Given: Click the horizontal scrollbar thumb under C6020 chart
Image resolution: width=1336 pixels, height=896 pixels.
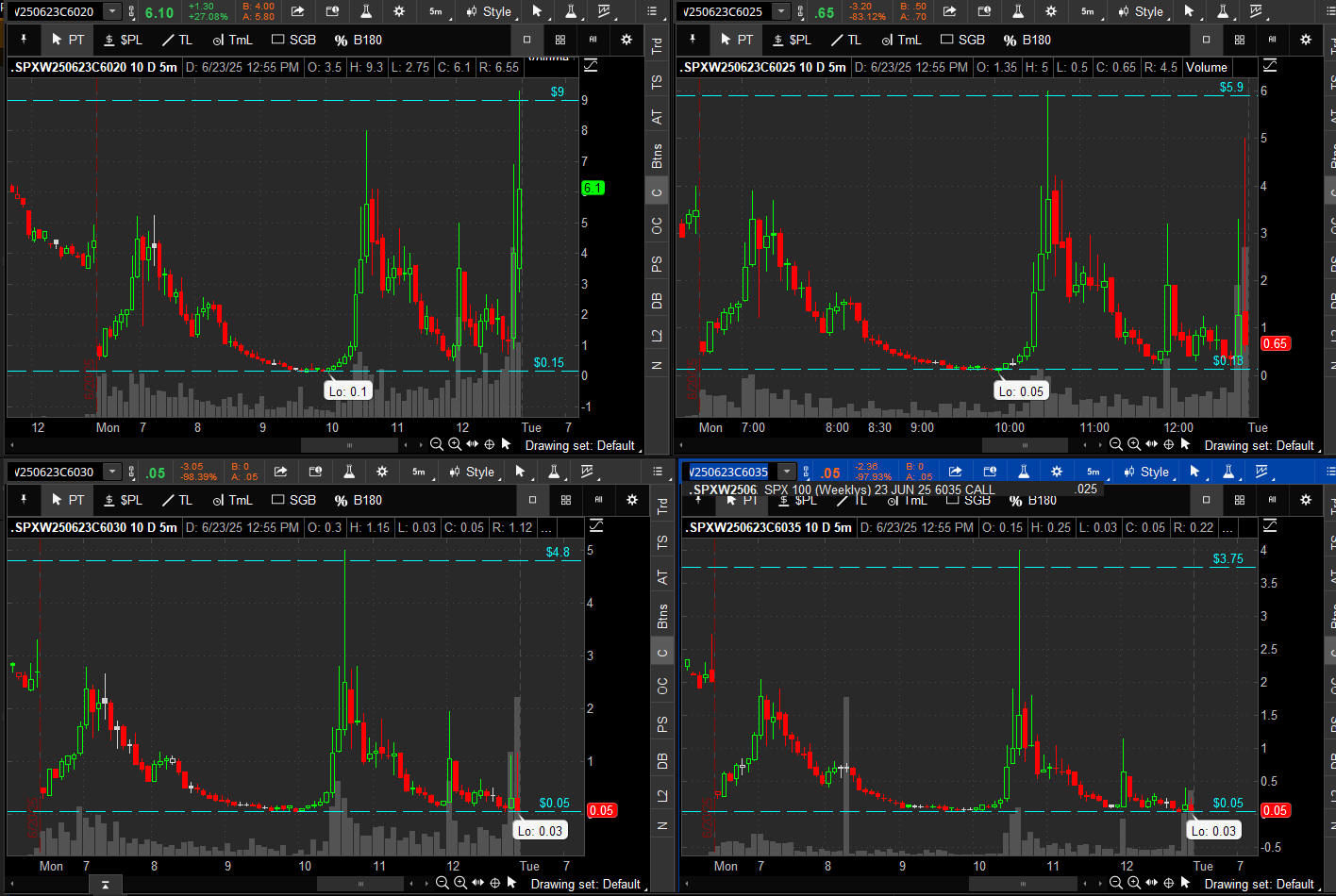Looking at the screenshot, I should [x=349, y=445].
